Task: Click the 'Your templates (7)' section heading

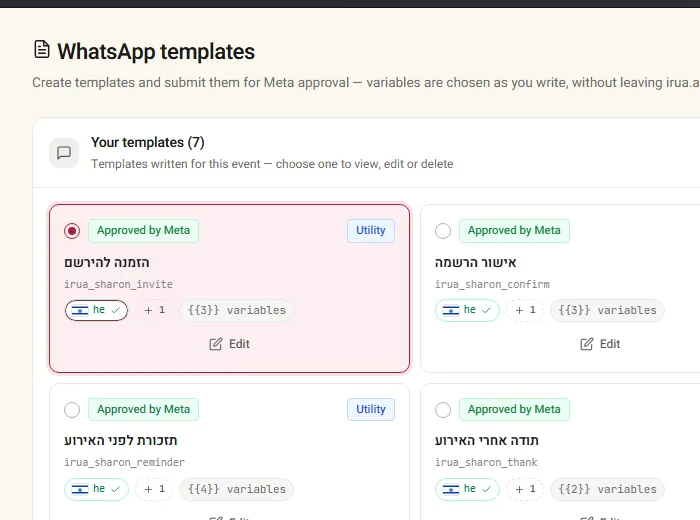Action: [148, 142]
